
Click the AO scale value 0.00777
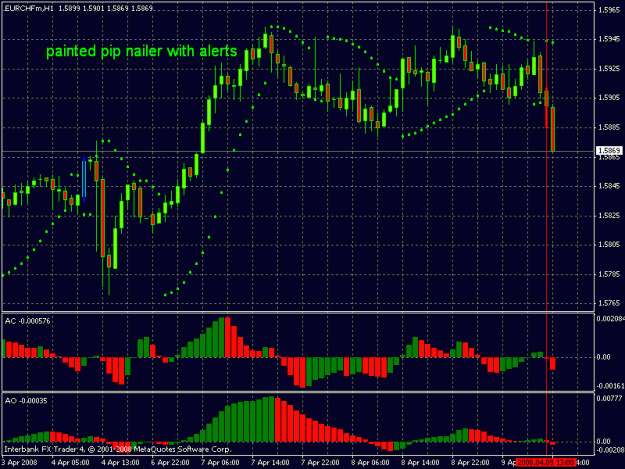[x=610, y=398]
